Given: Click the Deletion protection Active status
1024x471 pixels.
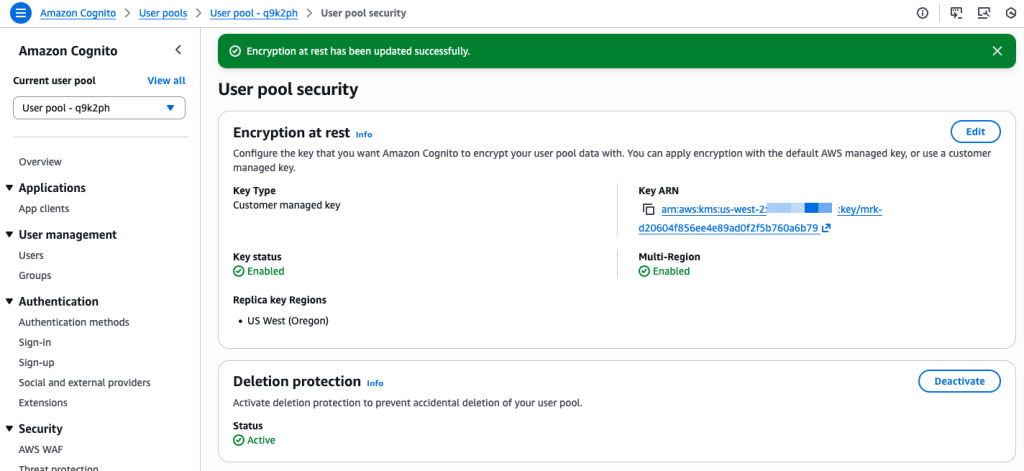Looking at the screenshot, I should tap(254, 440).
